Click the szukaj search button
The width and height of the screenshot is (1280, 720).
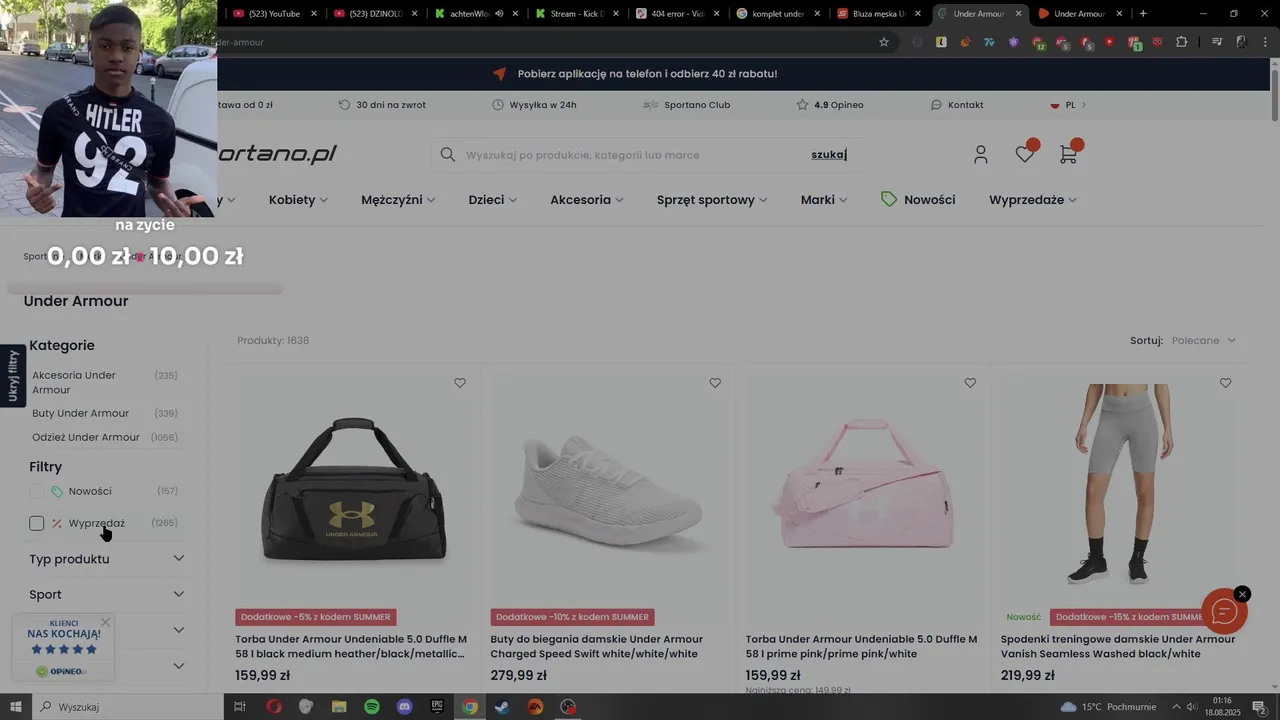pos(829,154)
